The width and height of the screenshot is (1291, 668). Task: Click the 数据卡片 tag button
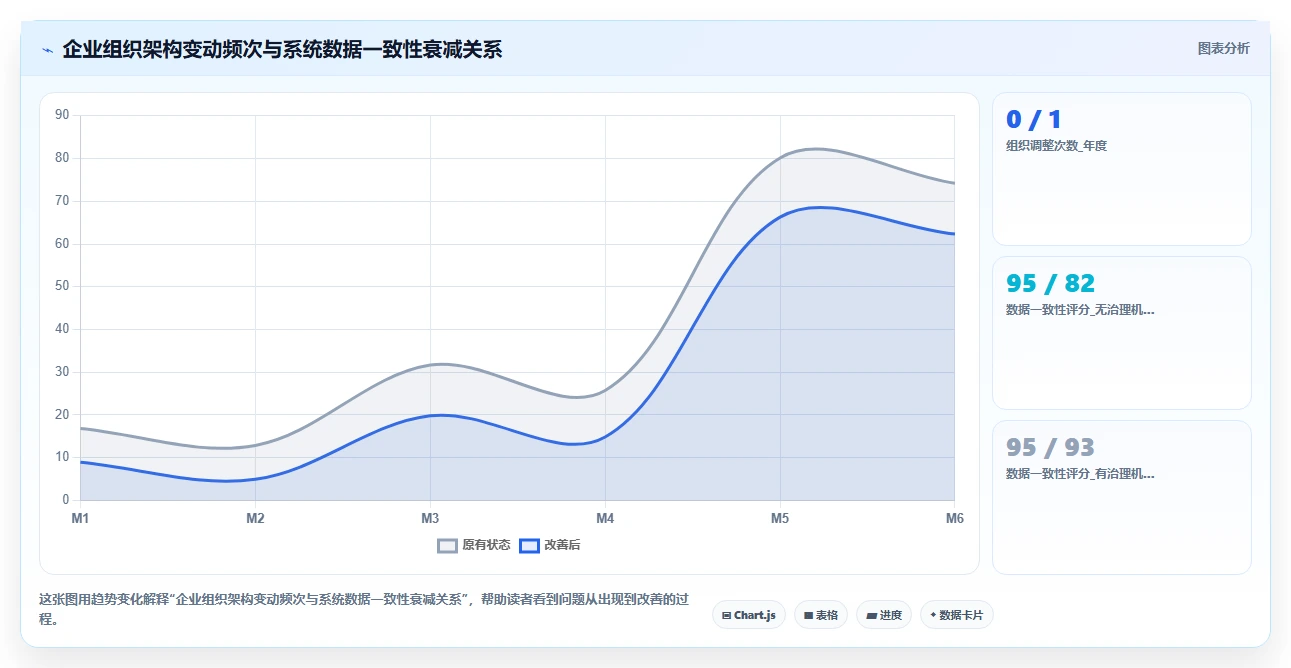point(957,615)
